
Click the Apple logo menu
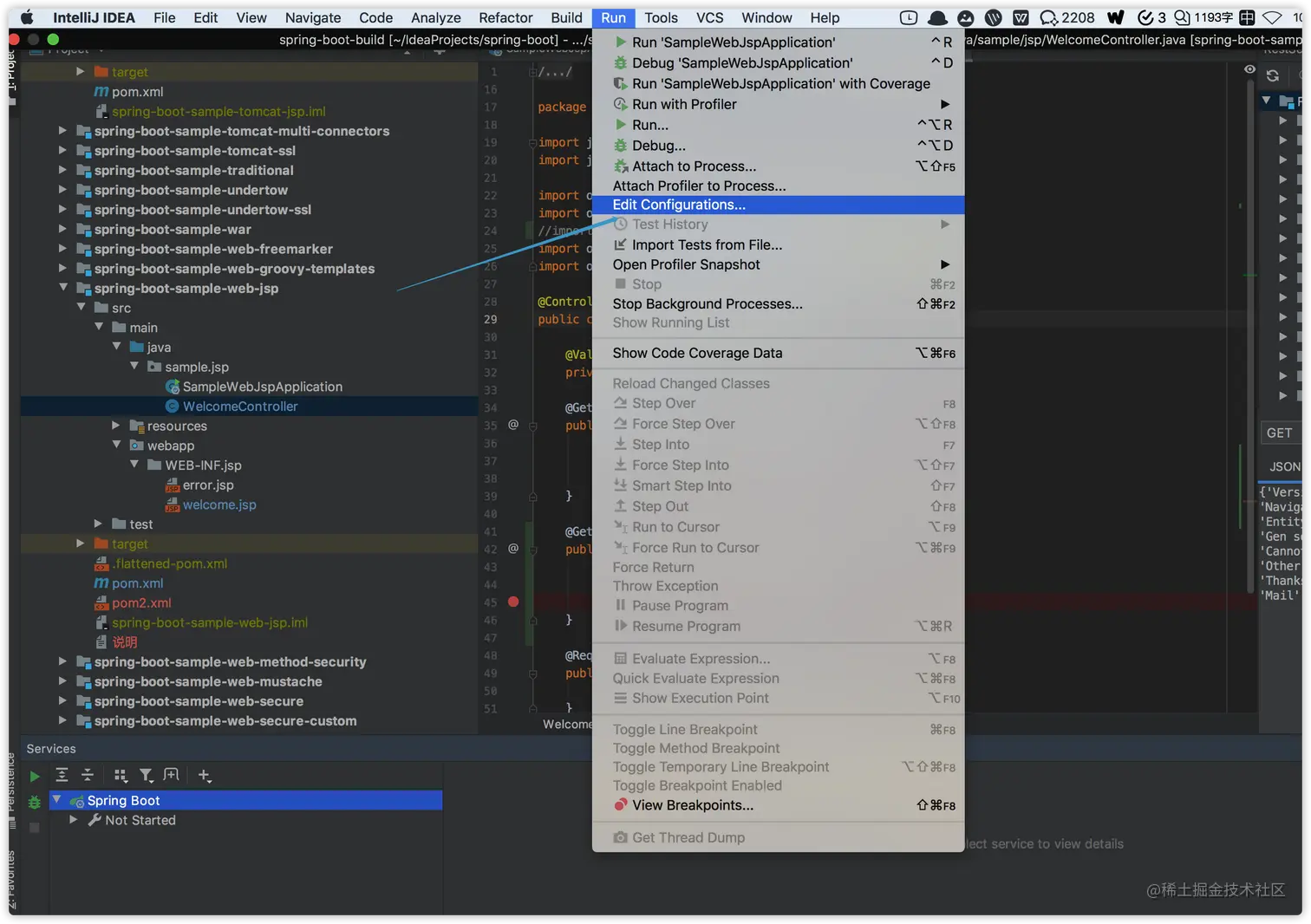coord(27,17)
